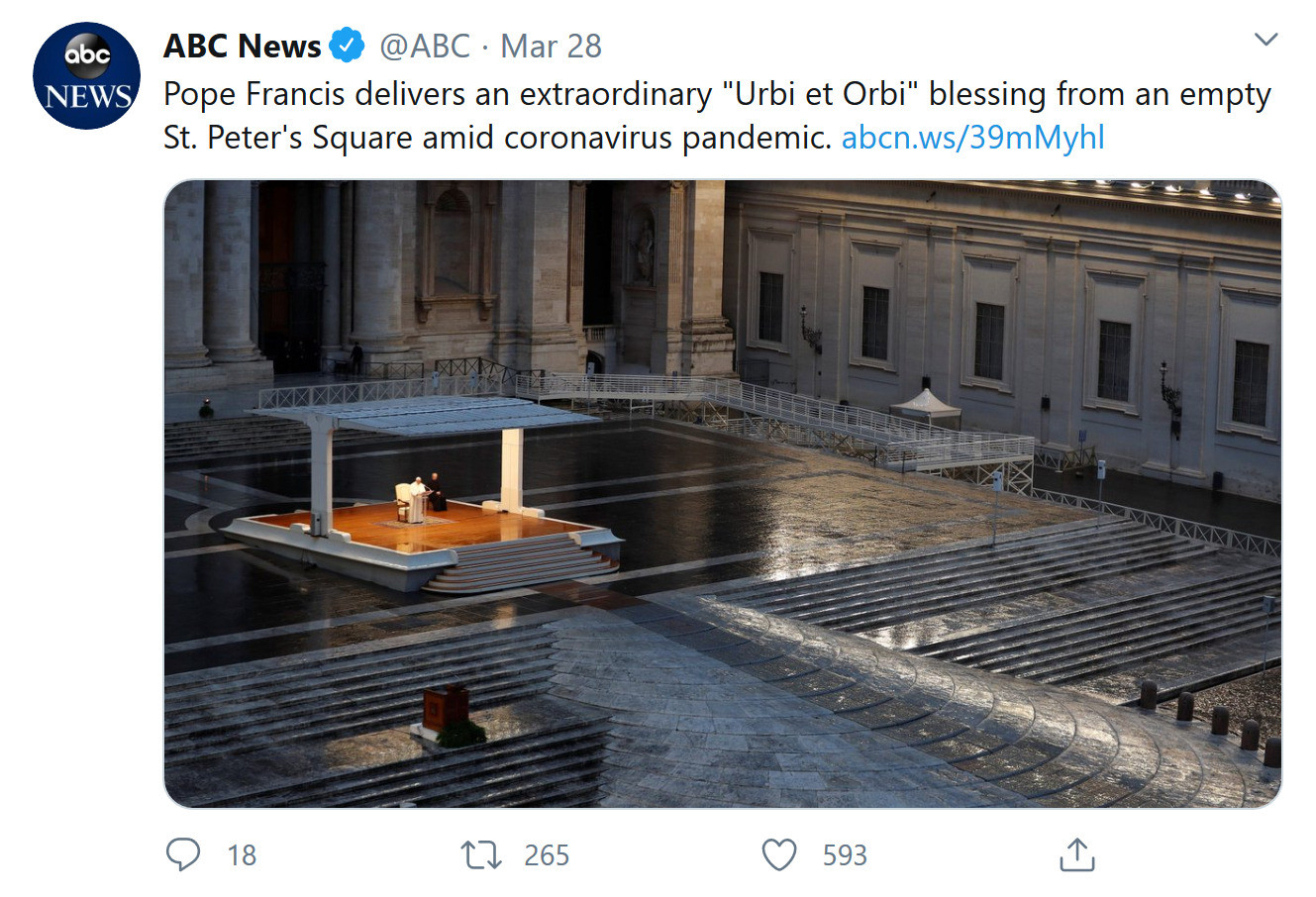Open the tweet's more options chevron

click(1265, 40)
